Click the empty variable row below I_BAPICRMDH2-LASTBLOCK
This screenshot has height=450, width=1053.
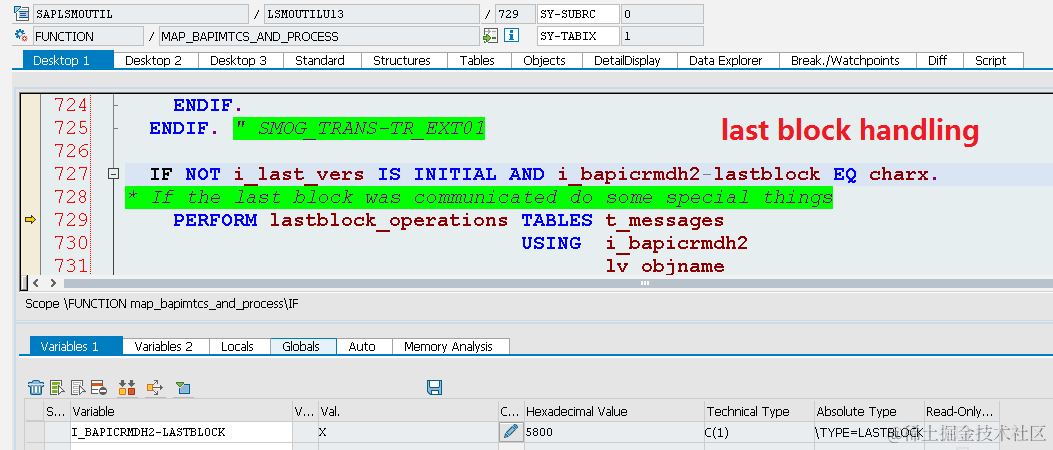181,446
